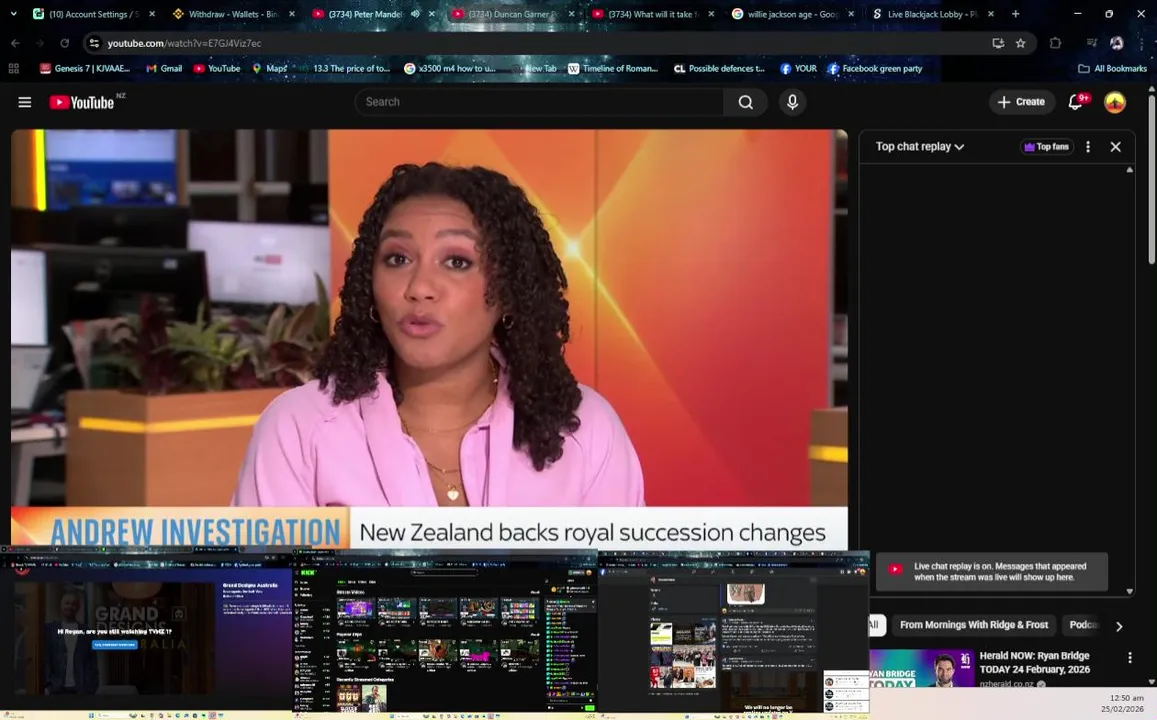Screen dimensions: 1157x720
Task: Mute the Peter Mandel tab audio icon
Action: click(415, 13)
